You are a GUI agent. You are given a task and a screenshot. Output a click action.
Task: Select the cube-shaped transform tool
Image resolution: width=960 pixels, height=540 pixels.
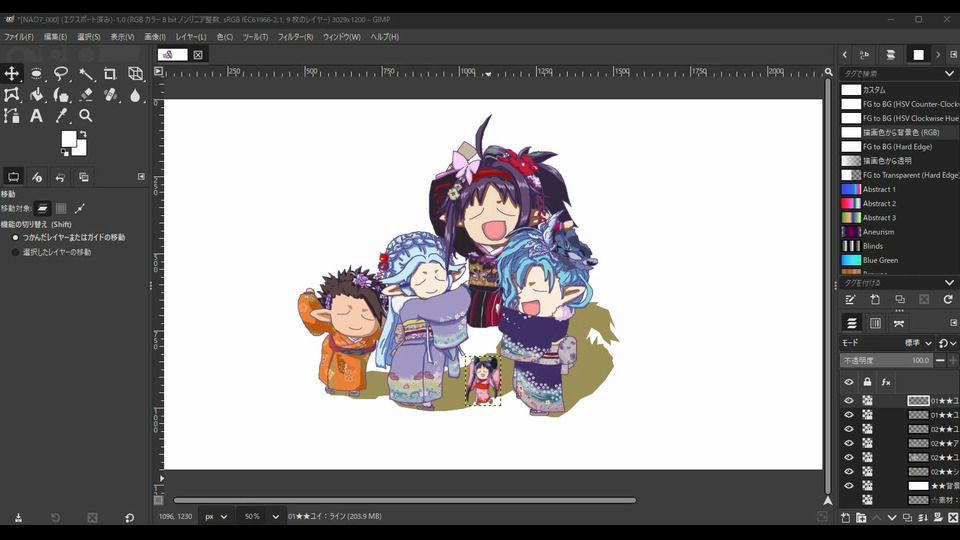click(135, 73)
